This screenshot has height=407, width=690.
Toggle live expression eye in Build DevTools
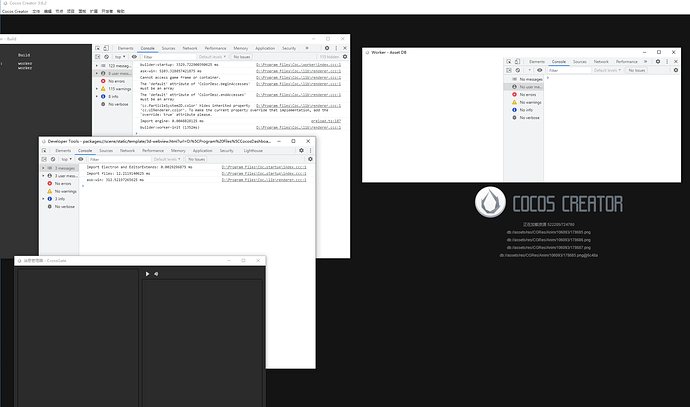(134, 57)
